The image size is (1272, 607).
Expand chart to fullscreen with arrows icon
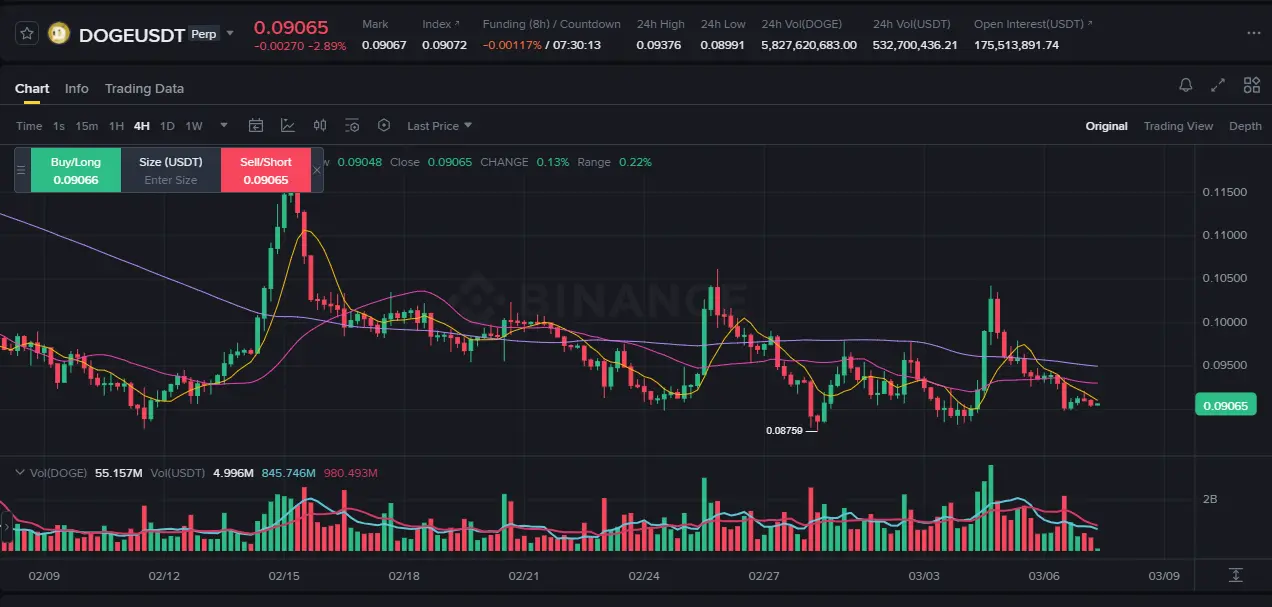click(x=1218, y=86)
